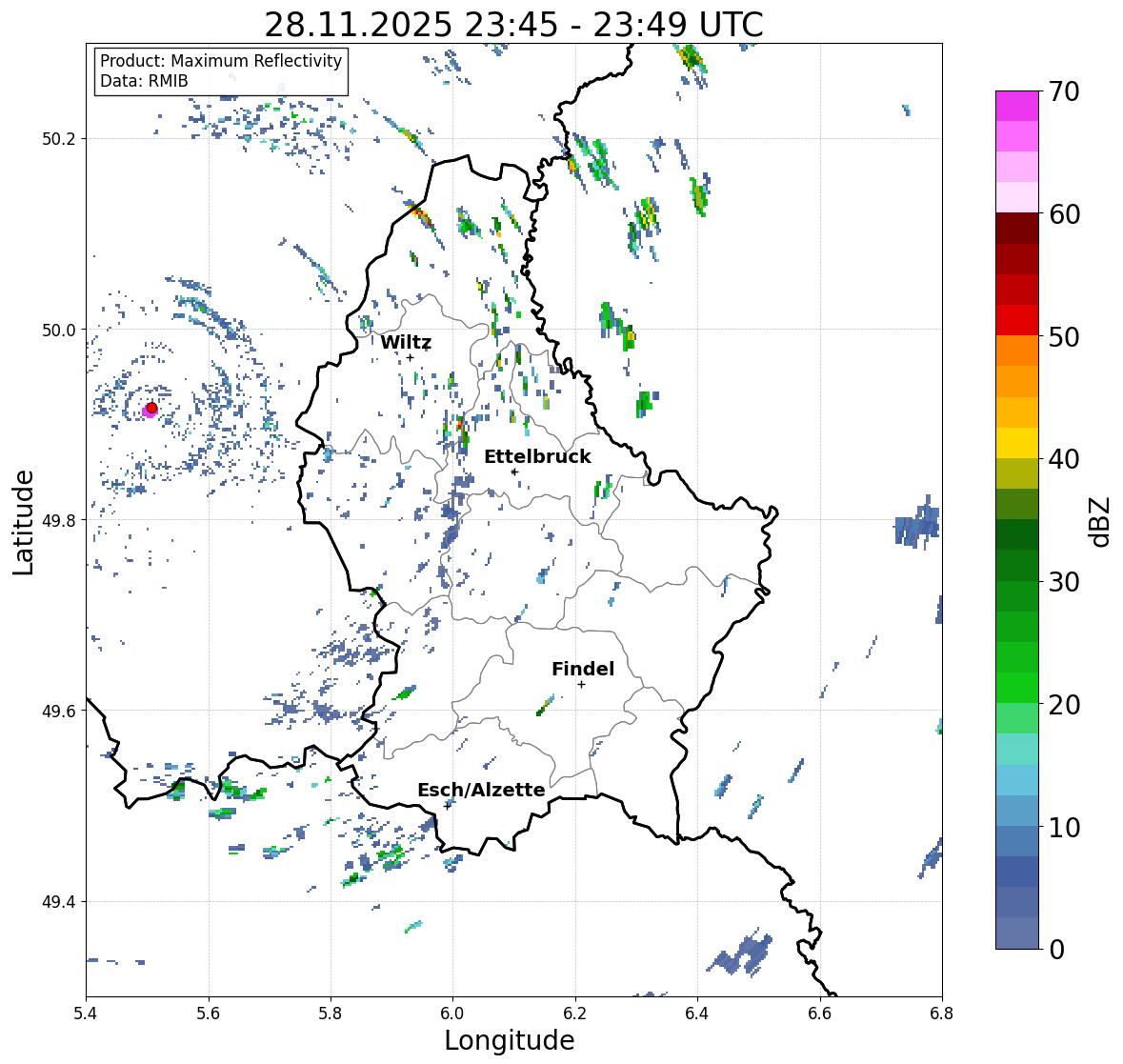Screen dimensions: 1123x1064
Task: Click the Findel station cross marker
Action: pyautogui.click(x=582, y=685)
